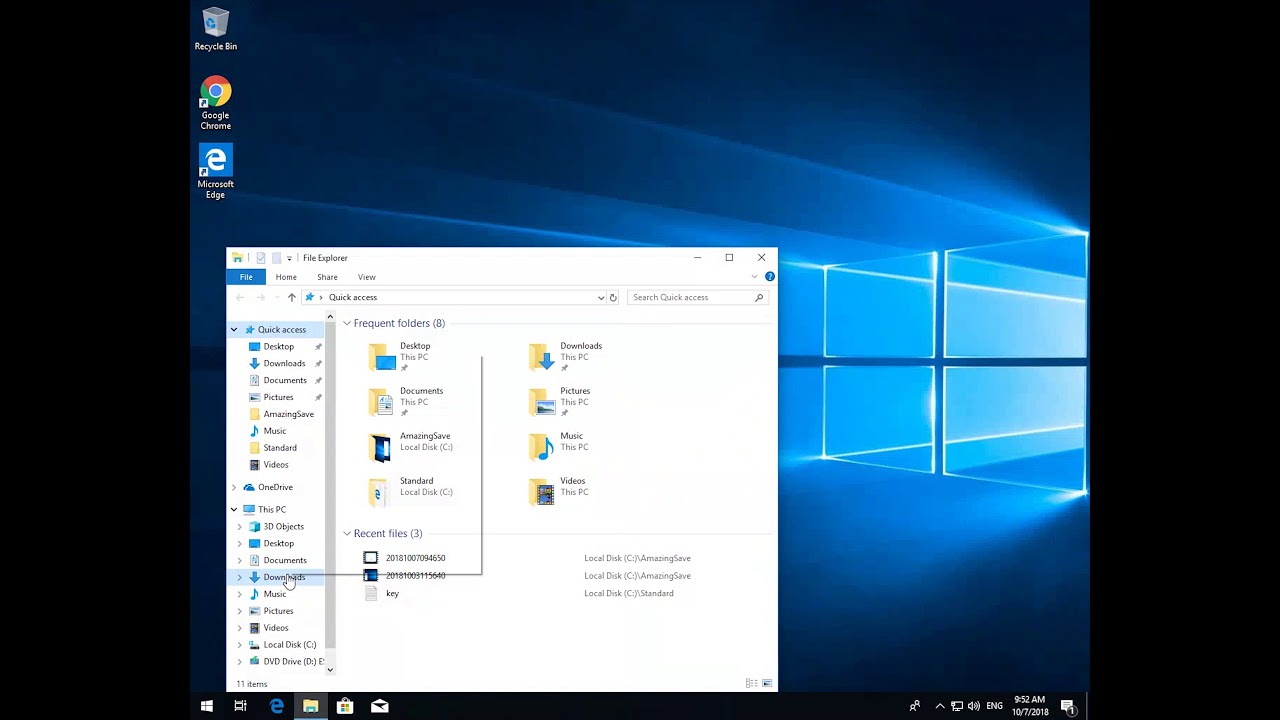Click the volume icon in tray
Screen dimensions: 1280x720
click(x=973, y=706)
